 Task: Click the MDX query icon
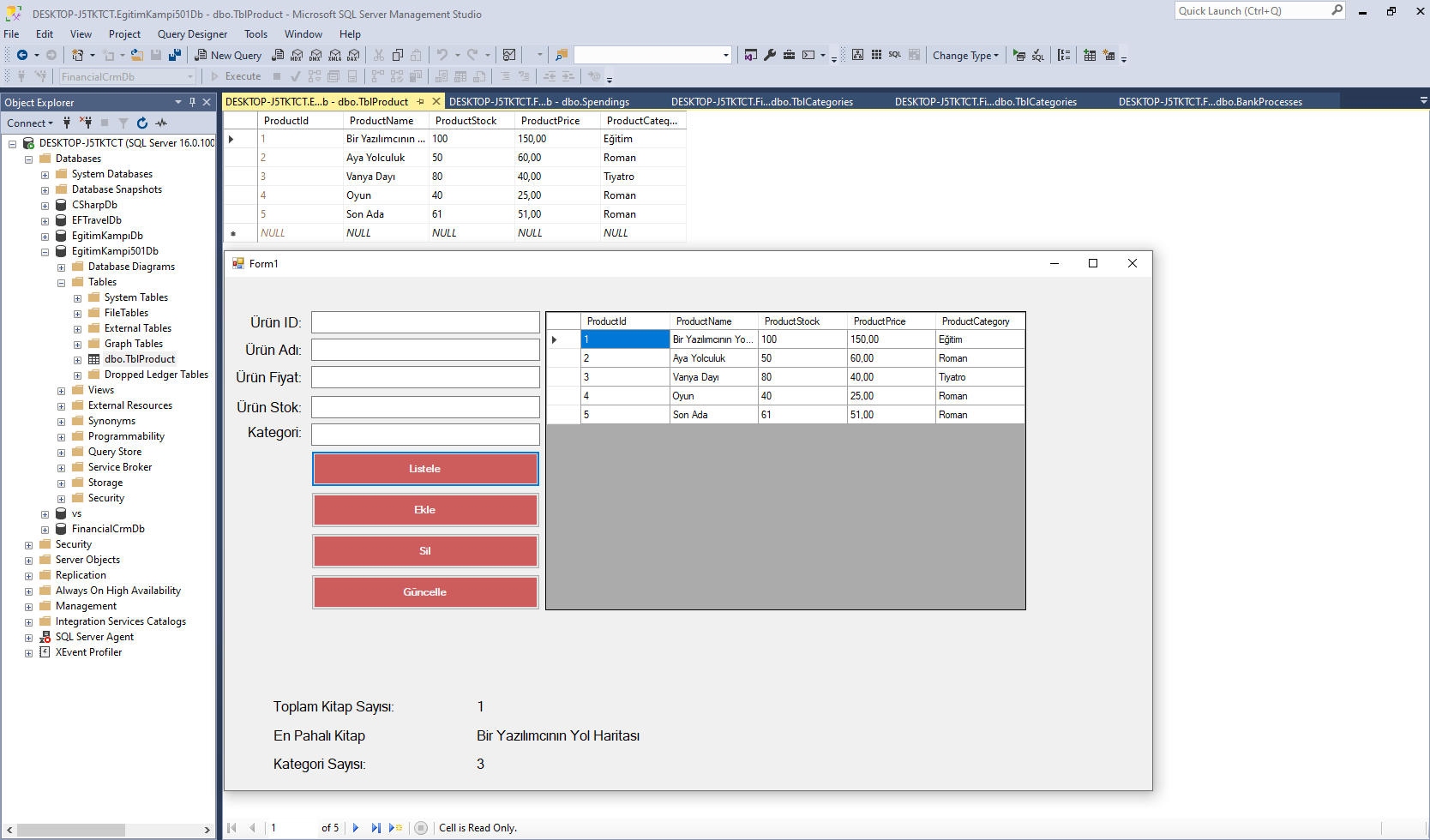click(297, 55)
